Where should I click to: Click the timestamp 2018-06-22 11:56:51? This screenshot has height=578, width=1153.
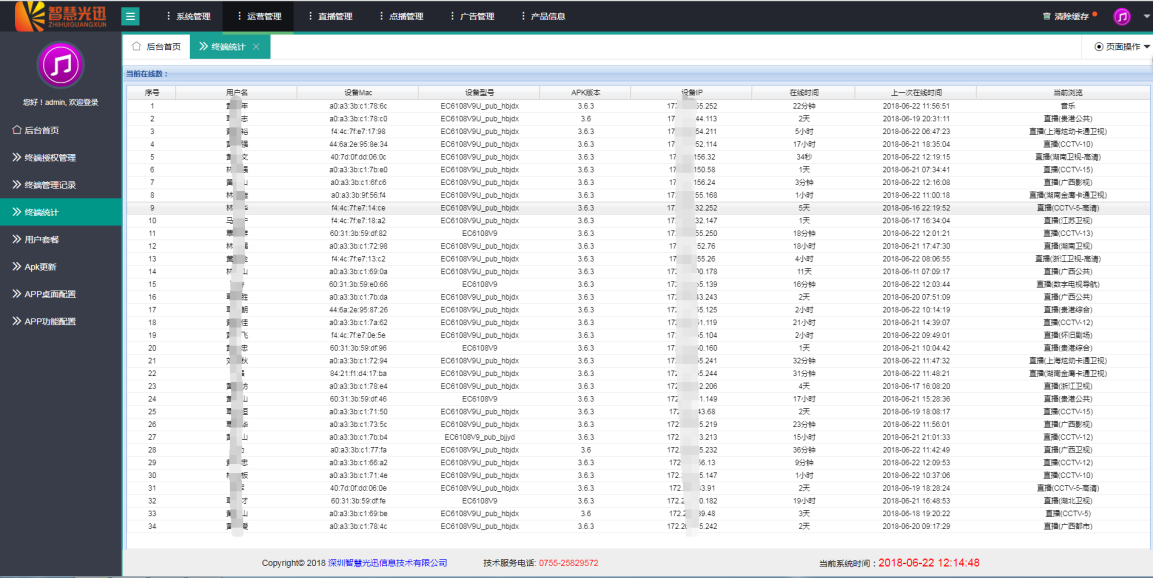click(x=915, y=106)
